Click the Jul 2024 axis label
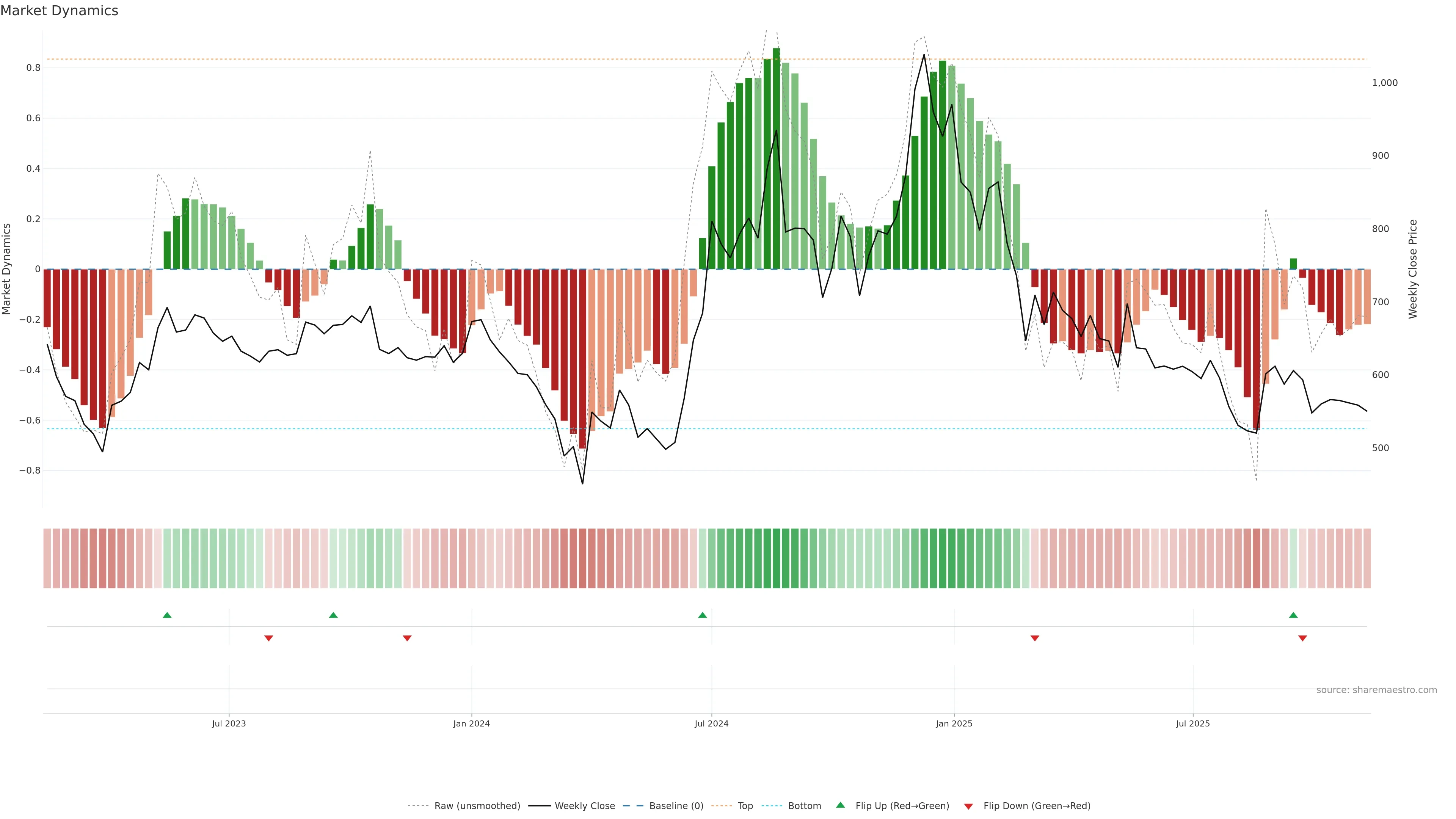The image size is (1456, 819). tap(711, 723)
